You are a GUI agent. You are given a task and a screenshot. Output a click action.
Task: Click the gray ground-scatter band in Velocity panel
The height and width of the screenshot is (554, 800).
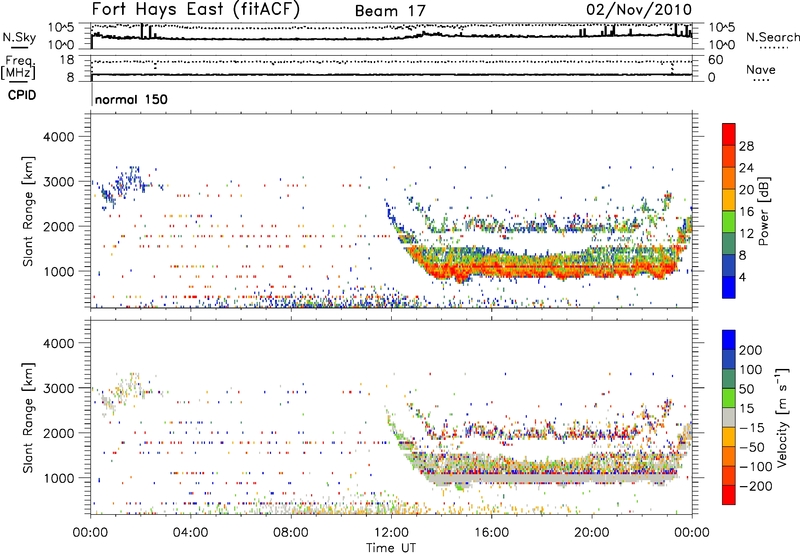(551, 479)
